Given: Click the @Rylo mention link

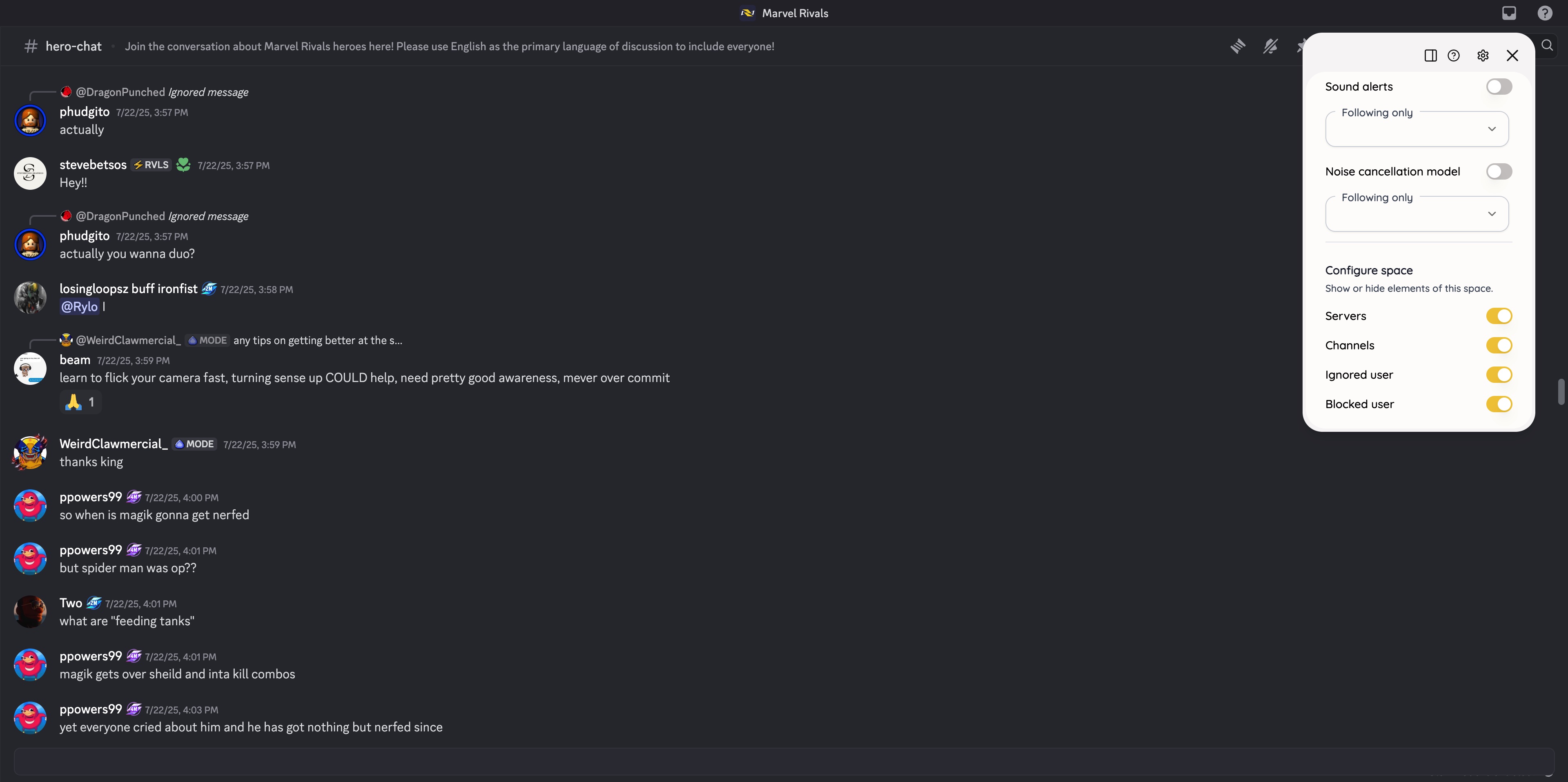Looking at the screenshot, I should pyautogui.click(x=80, y=307).
